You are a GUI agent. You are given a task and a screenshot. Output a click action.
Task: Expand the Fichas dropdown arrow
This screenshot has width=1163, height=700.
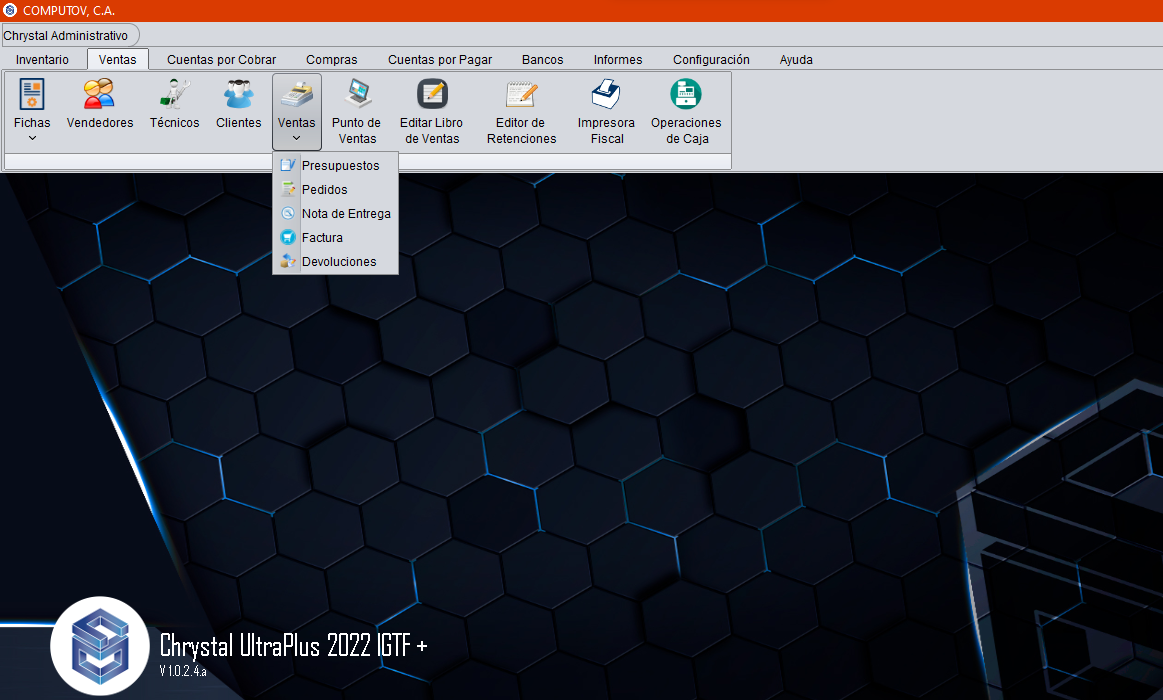pos(32,138)
